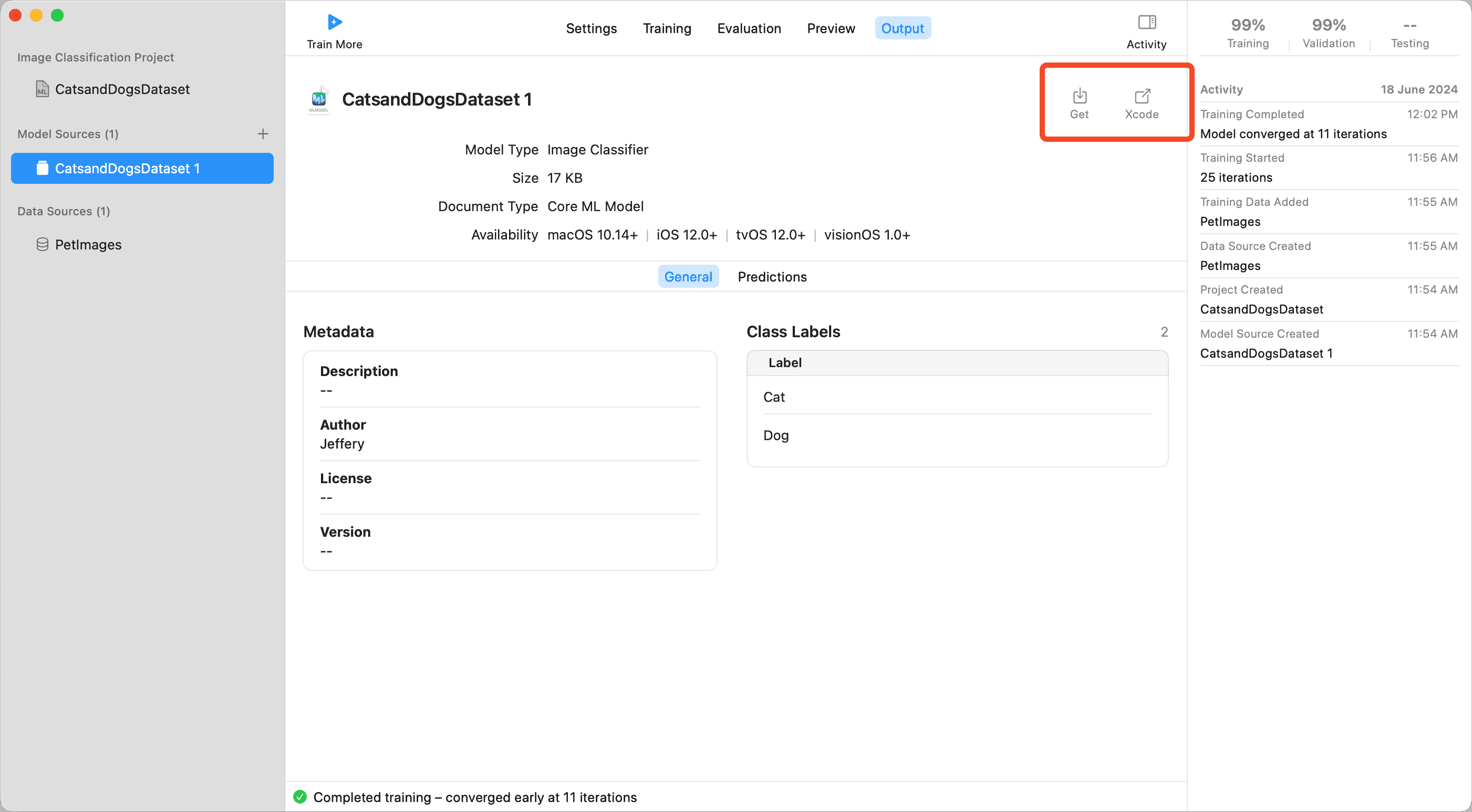The image size is (1472, 812).
Task: Click the mlmodel file icon beside the title
Action: 319,99
